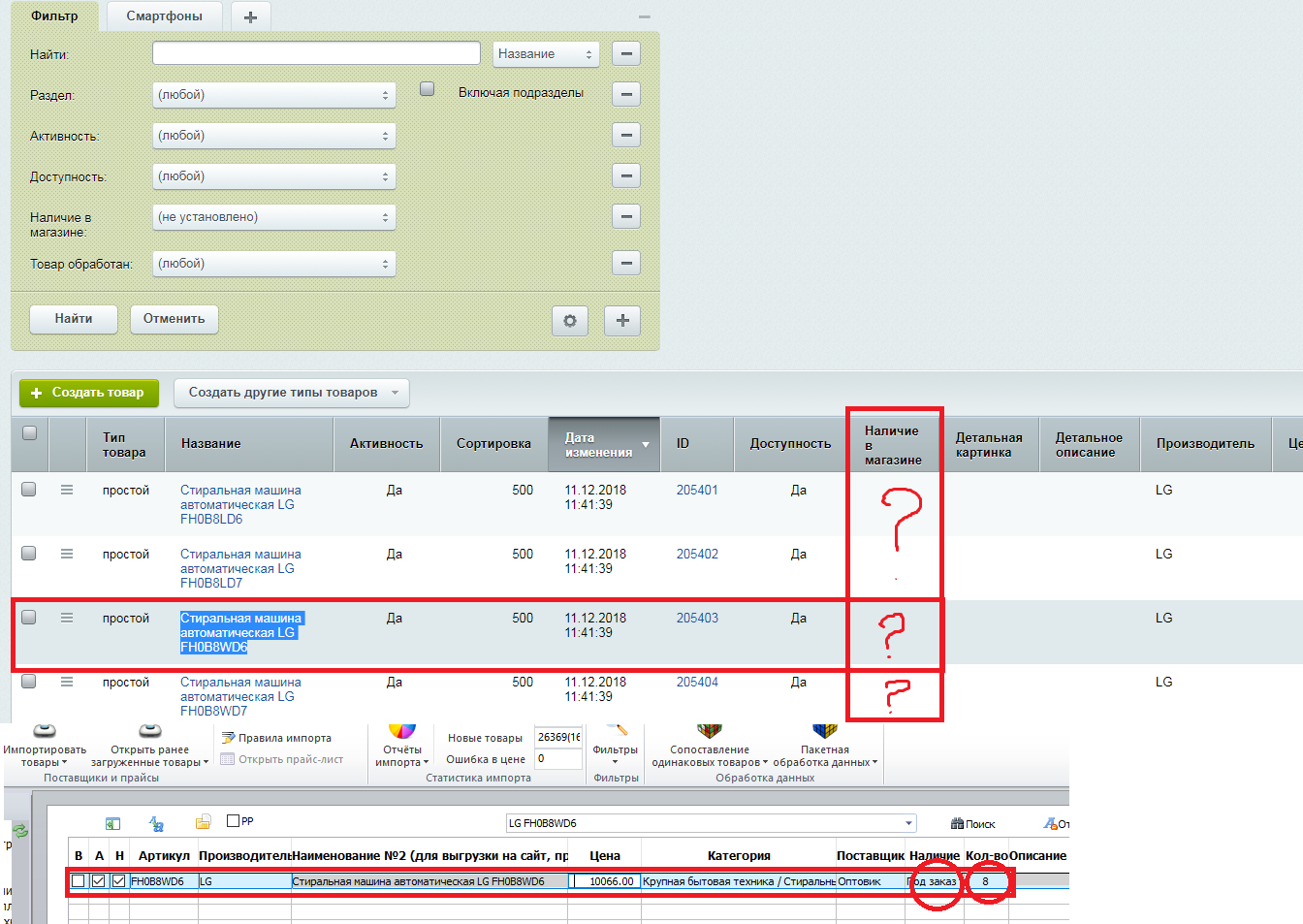
Task: Click the Найти button
Action: (x=74, y=319)
